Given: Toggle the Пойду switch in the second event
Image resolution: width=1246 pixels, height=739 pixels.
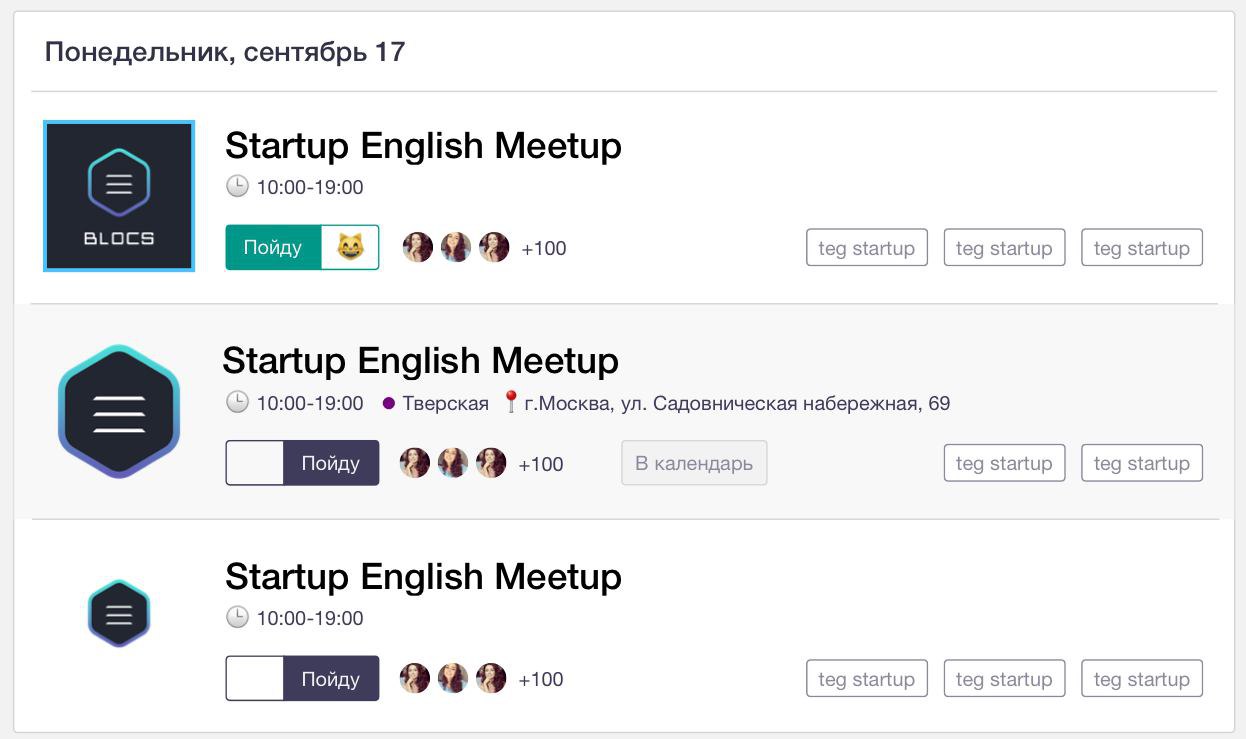Looking at the screenshot, I should pos(302,463).
